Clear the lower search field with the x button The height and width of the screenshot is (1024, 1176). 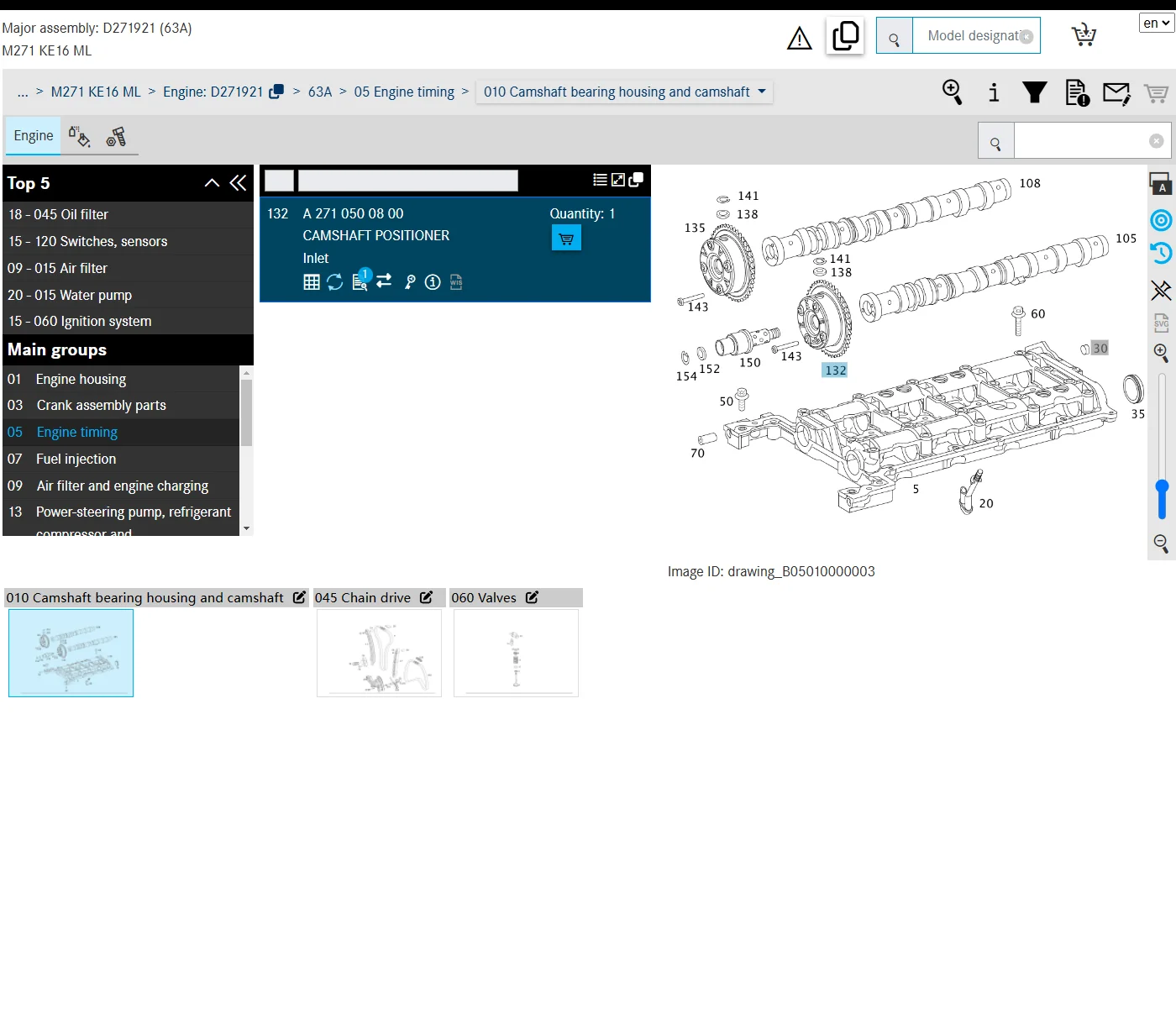point(1156,141)
